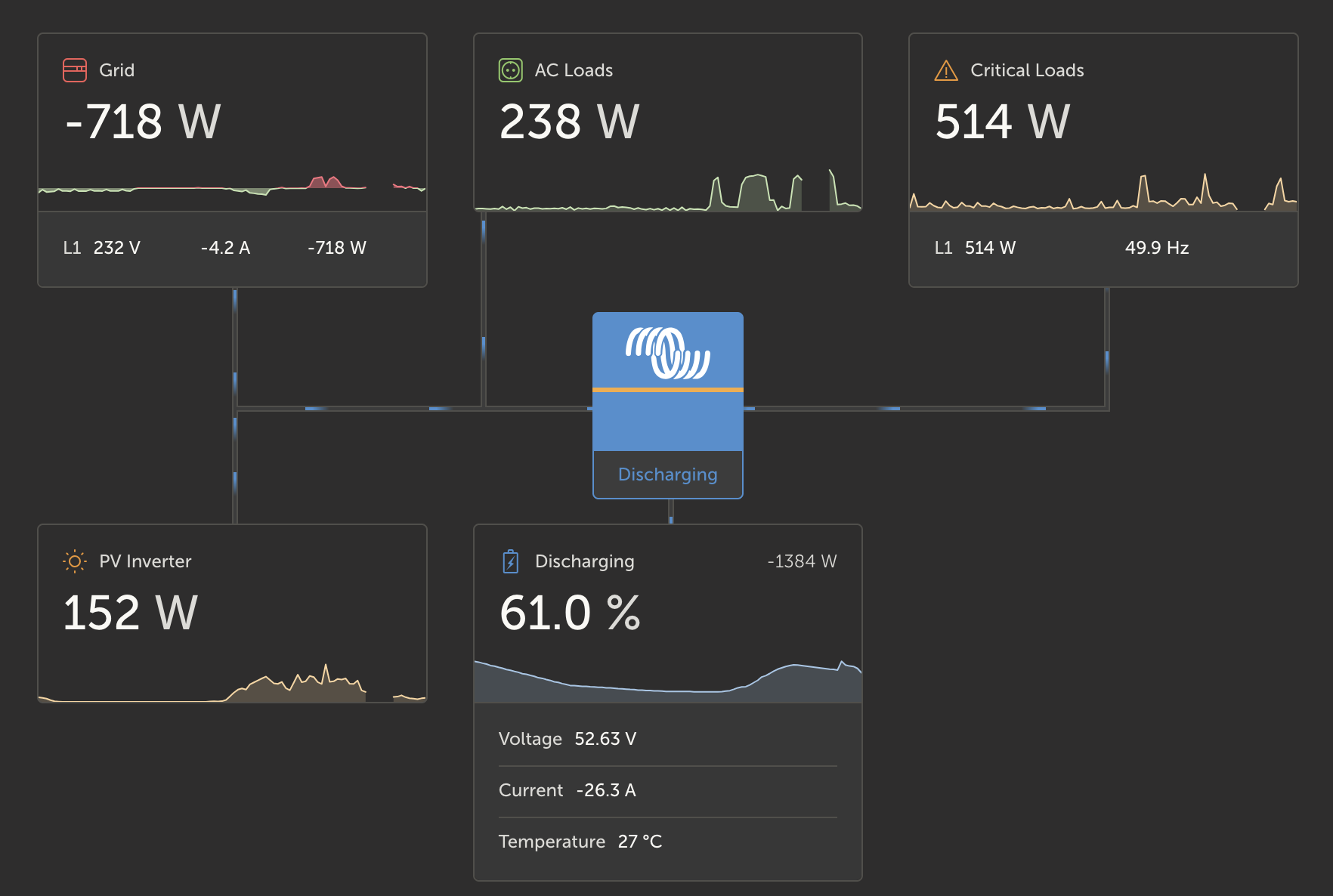The width and height of the screenshot is (1333, 896).
Task: Click the battery charging icon
Action: click(511, 561)
